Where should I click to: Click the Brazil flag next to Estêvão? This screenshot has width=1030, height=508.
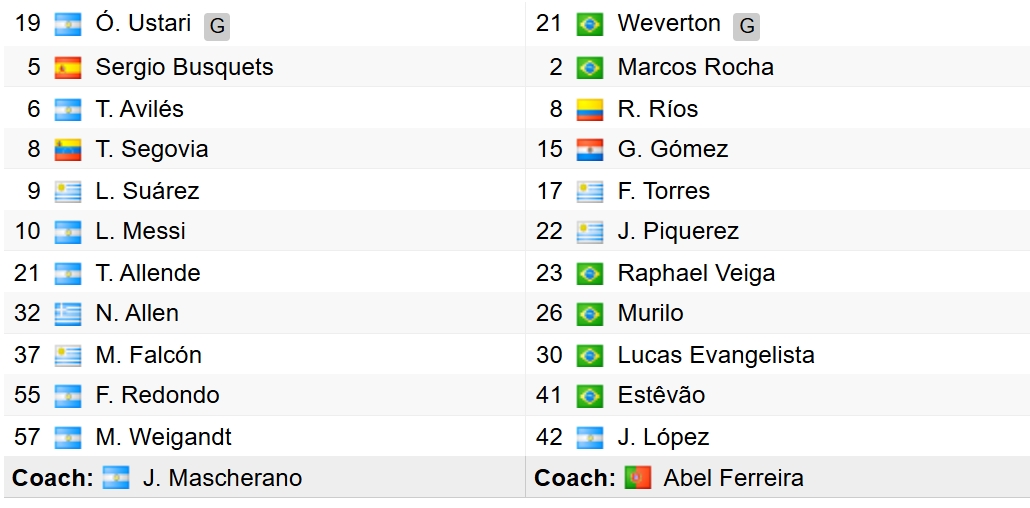[590, 396]
